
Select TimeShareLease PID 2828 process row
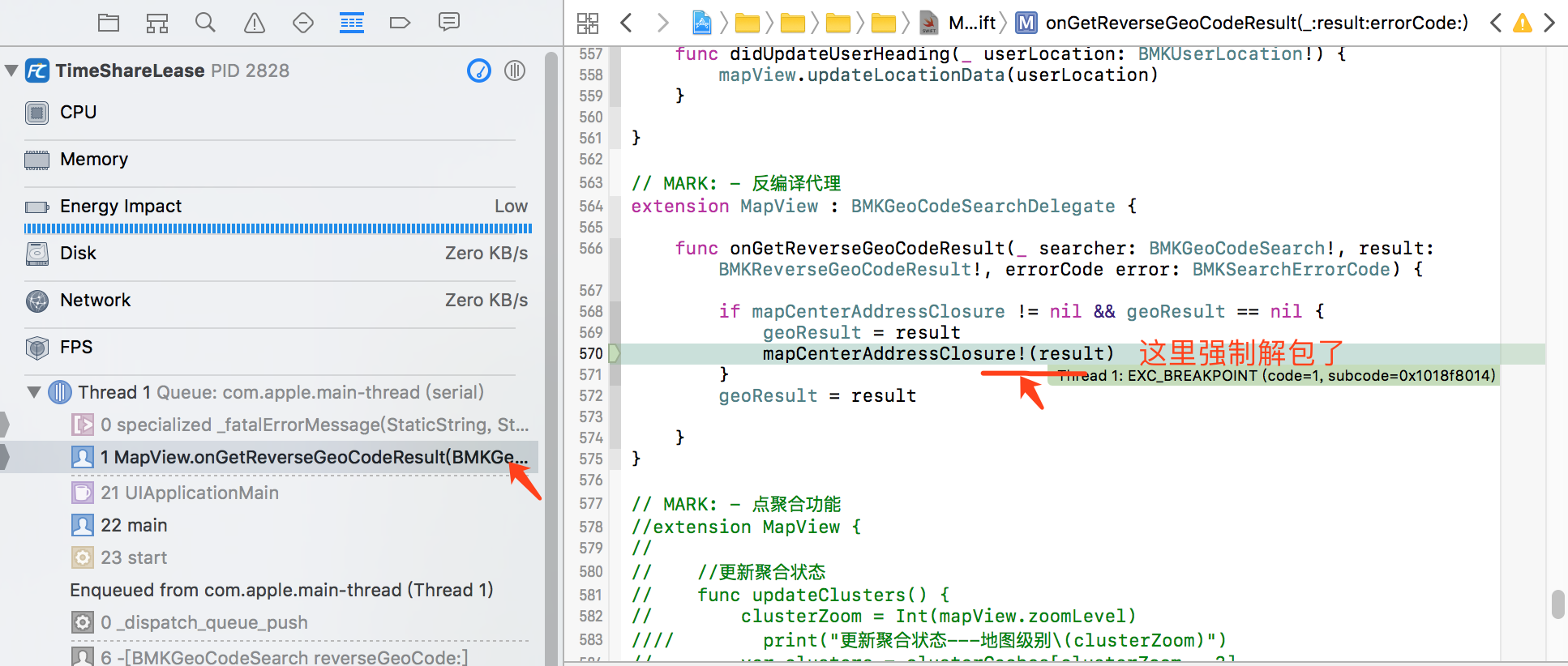(269, 70)
